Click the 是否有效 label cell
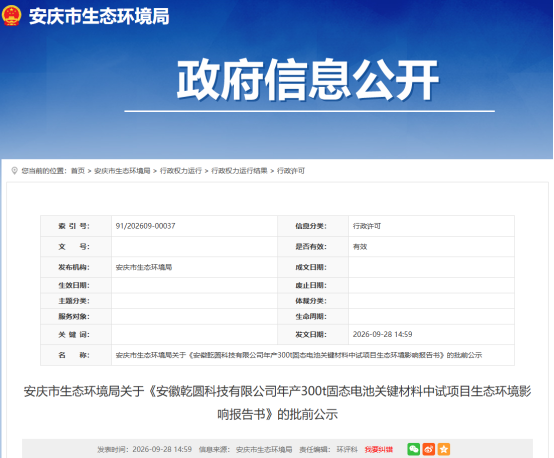The height and width of the screenshot is (458, 554). point(313,247)
